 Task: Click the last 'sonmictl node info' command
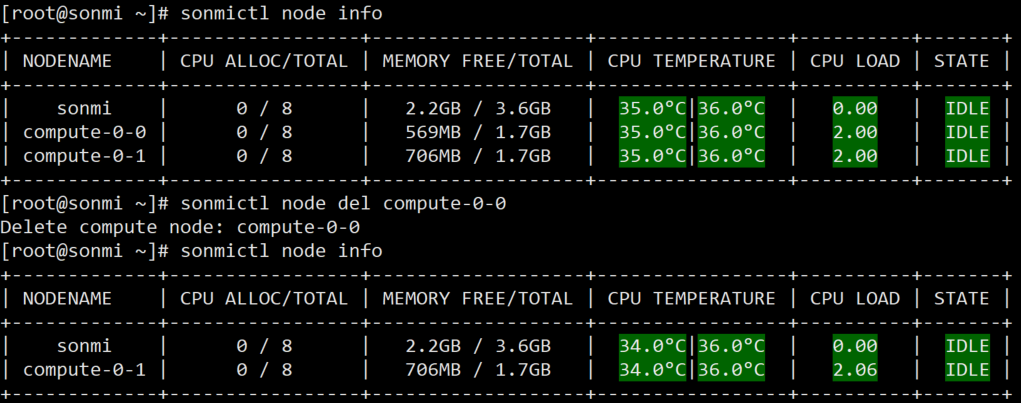(281, 251)
